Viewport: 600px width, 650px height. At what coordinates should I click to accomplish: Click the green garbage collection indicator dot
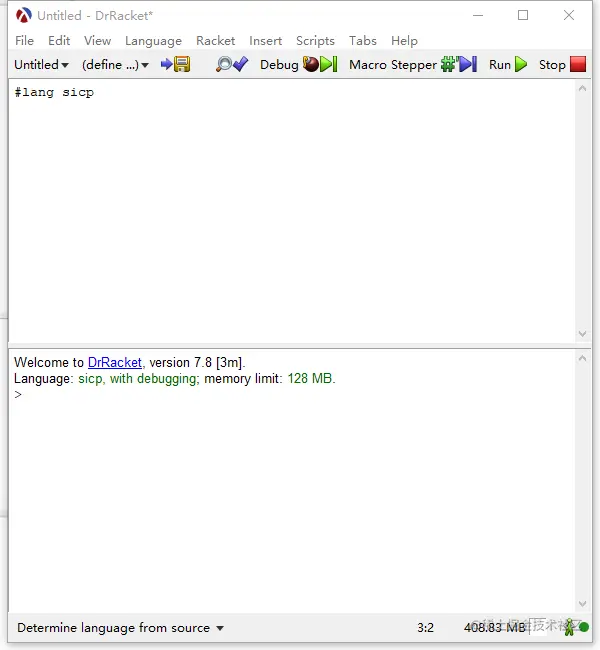584,627
